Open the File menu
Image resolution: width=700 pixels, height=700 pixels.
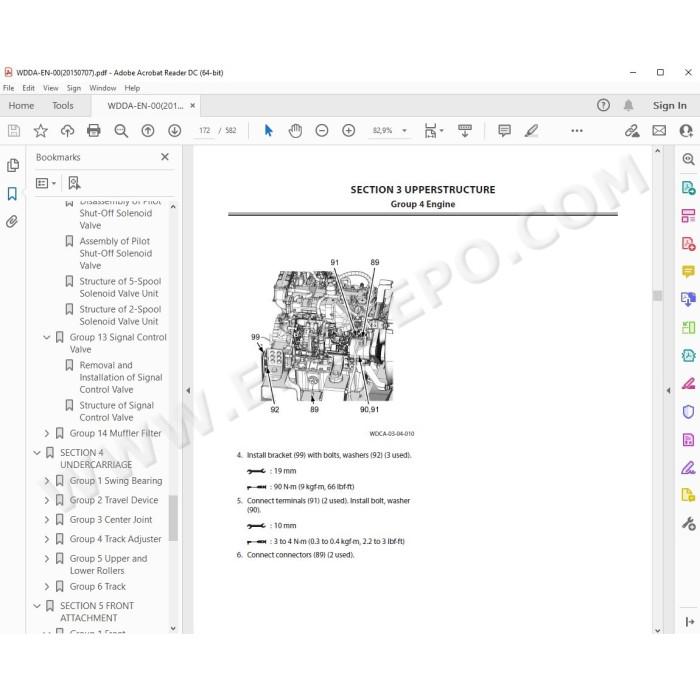point(8,88)
